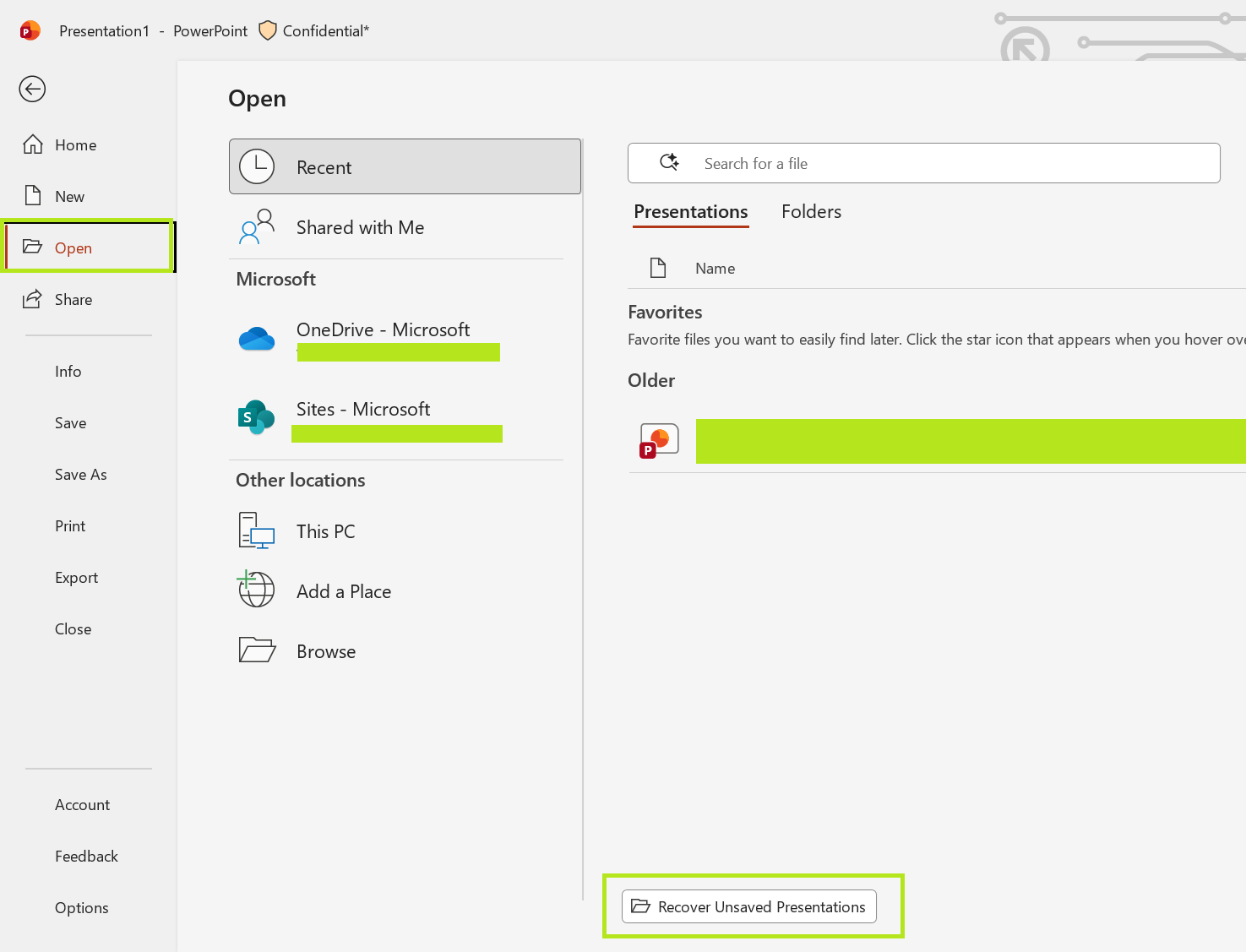
Task: Select This PC location
Action: [405, 531]
